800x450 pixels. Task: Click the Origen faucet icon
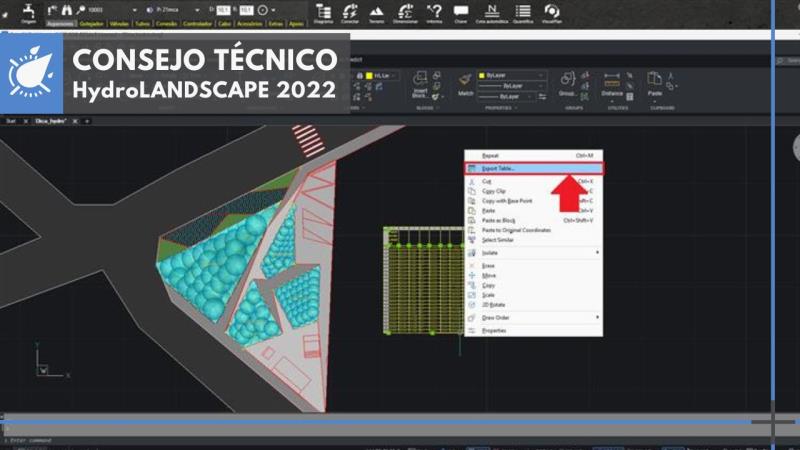29,12
